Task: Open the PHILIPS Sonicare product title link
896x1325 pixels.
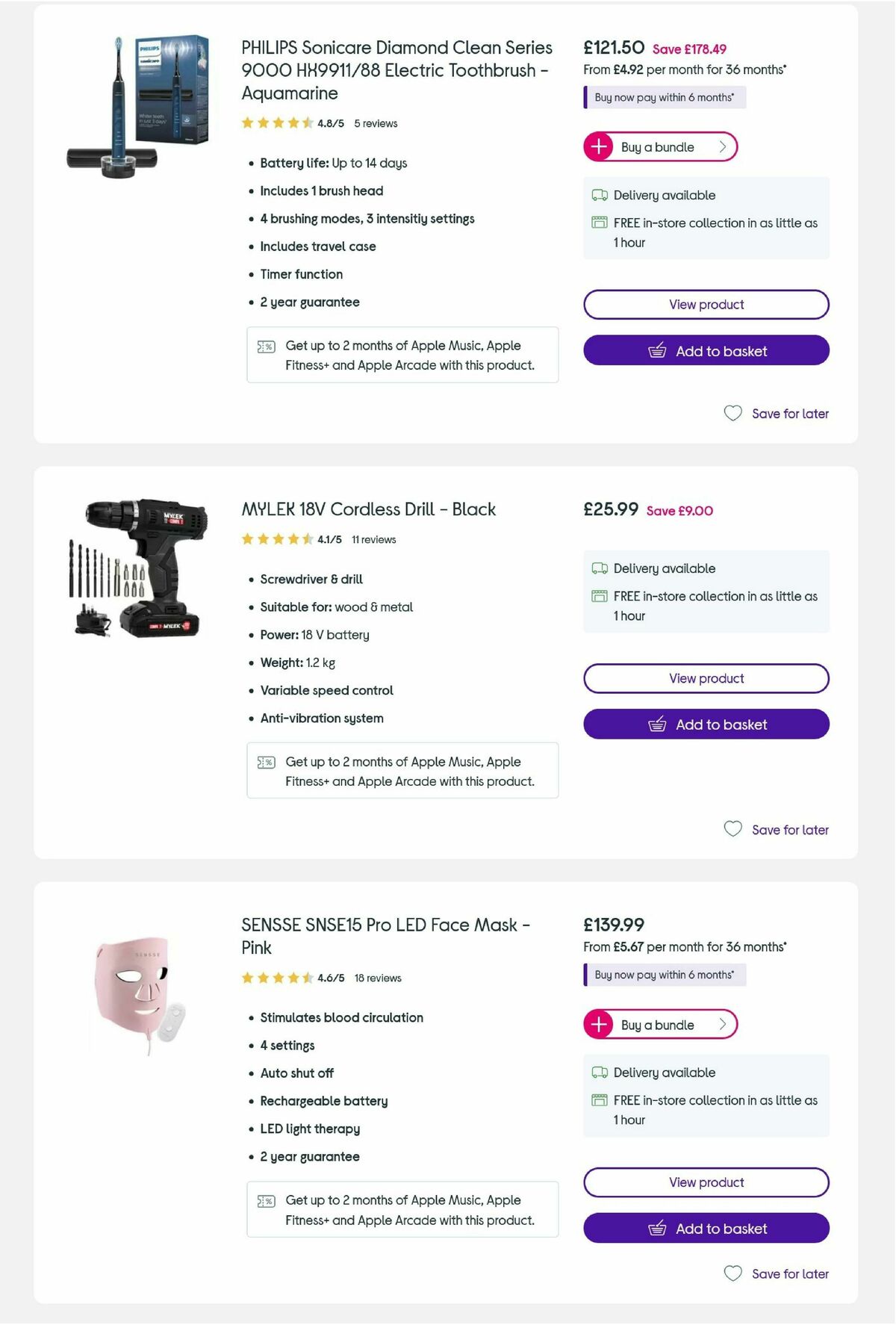Action: coord(396,70)
